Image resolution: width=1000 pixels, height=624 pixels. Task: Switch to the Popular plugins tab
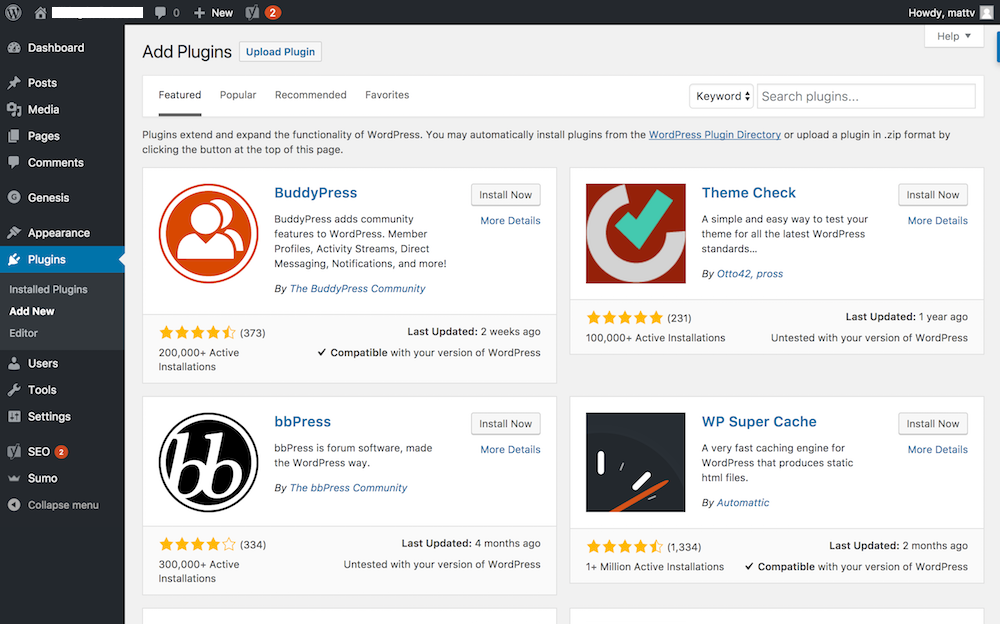[x=238, y=95]
